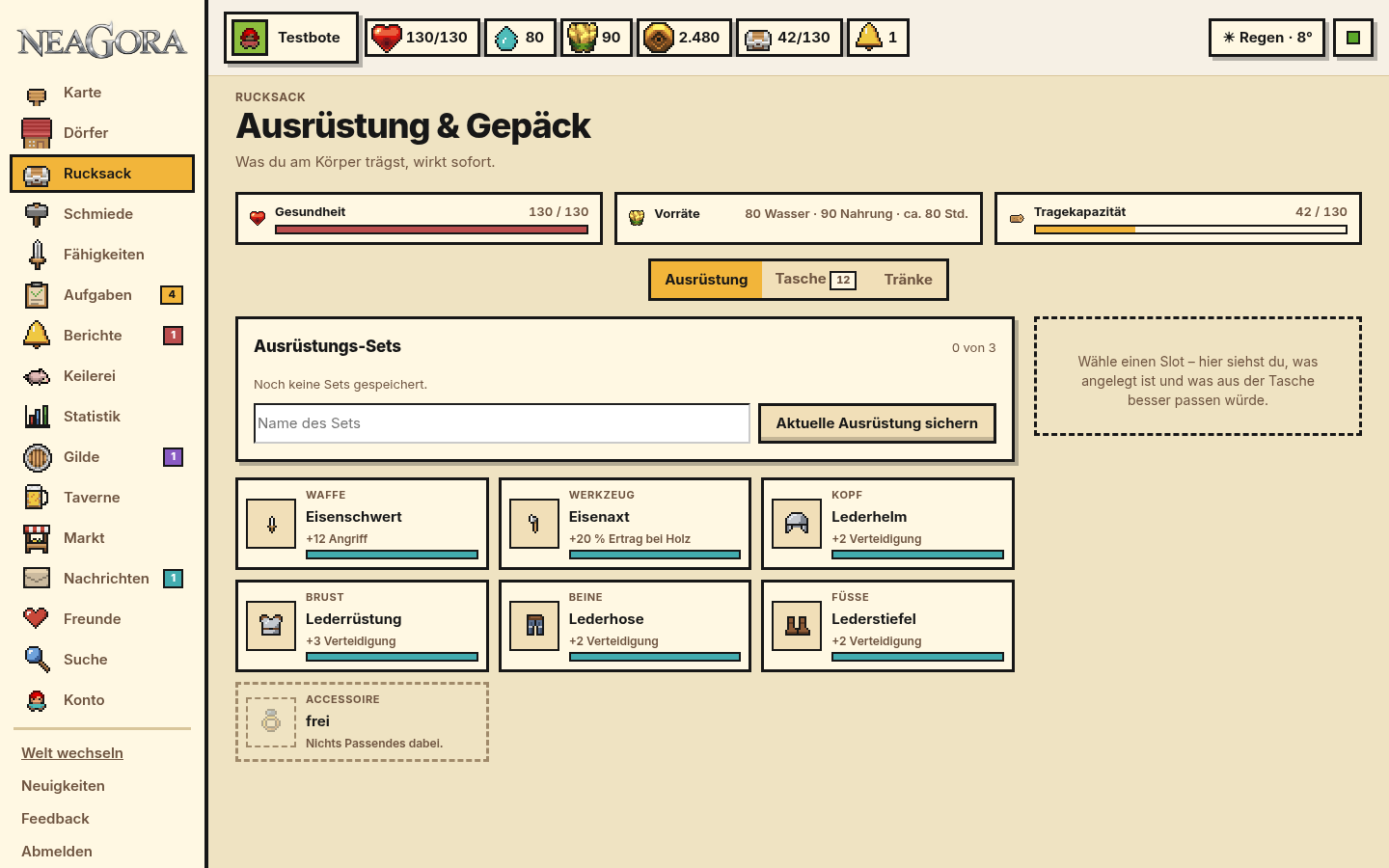
Task: Switch to the Tasche tab
Action: pos(815,280)
